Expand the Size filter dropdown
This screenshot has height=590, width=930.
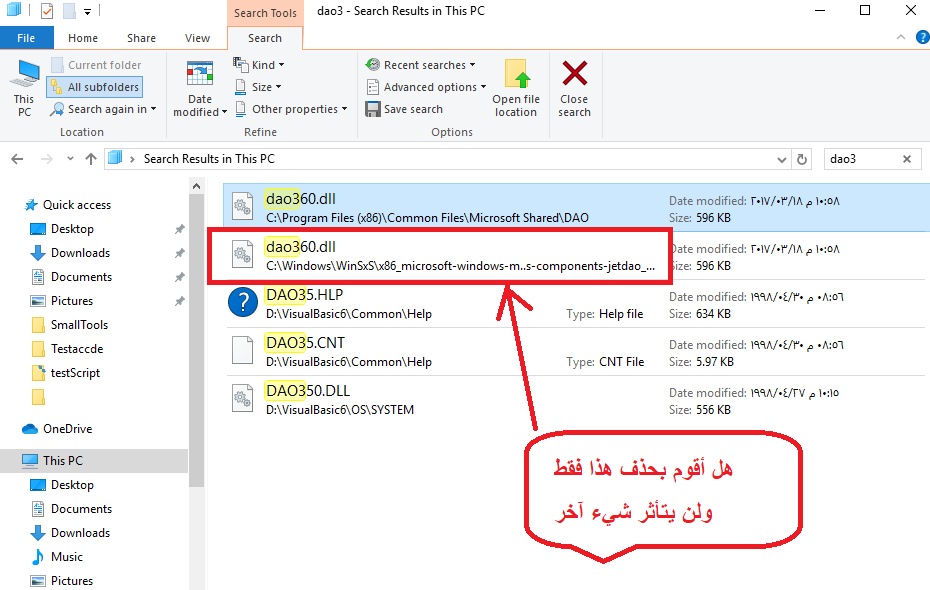coord(258,87)
